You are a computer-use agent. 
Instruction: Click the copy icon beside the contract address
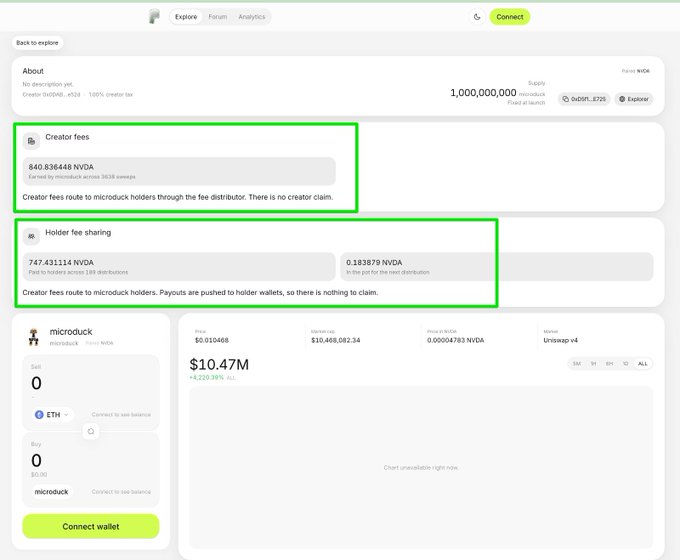[x=566, y=99]
